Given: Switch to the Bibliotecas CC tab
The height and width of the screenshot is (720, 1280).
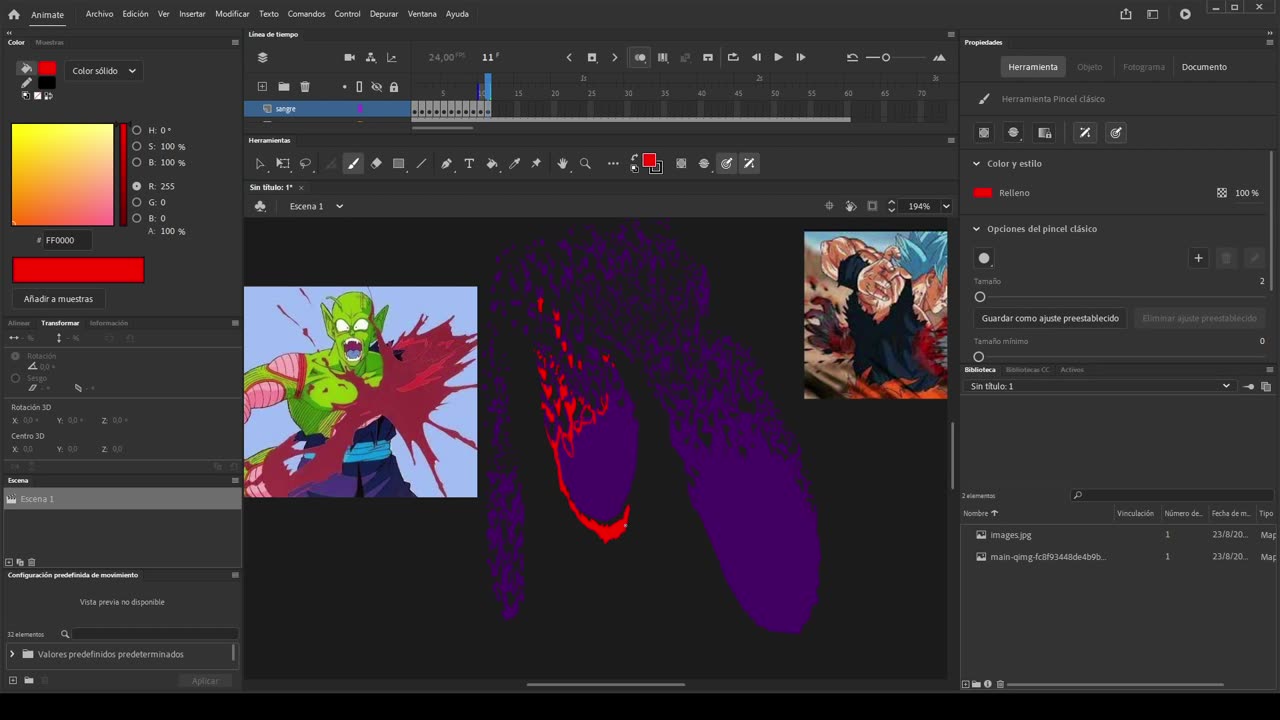Looking at the screenshot, I should [x=1028, y=370].
